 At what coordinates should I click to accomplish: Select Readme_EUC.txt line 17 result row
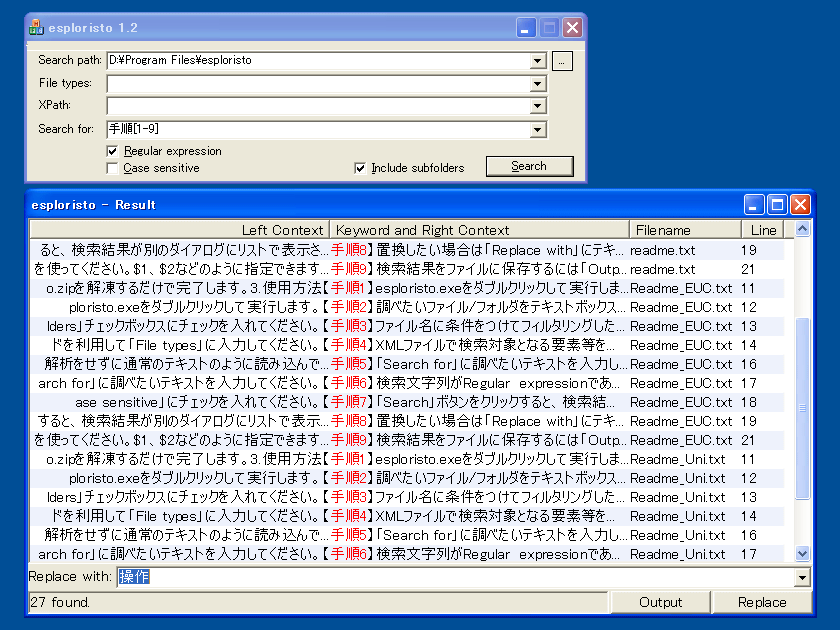407,383
